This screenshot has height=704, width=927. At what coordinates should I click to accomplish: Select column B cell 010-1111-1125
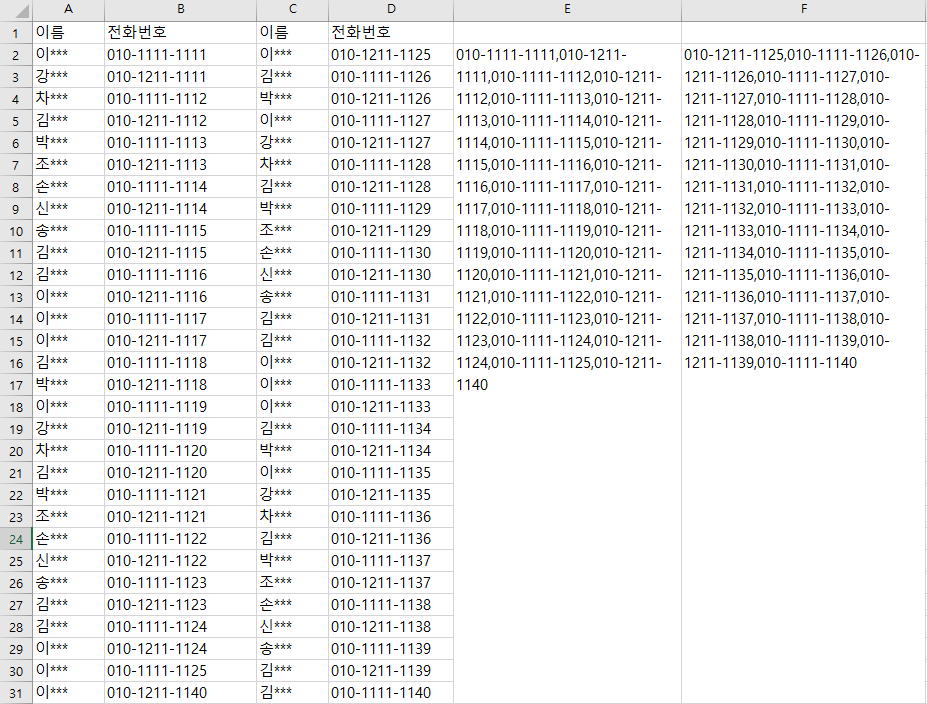[180, 670]
